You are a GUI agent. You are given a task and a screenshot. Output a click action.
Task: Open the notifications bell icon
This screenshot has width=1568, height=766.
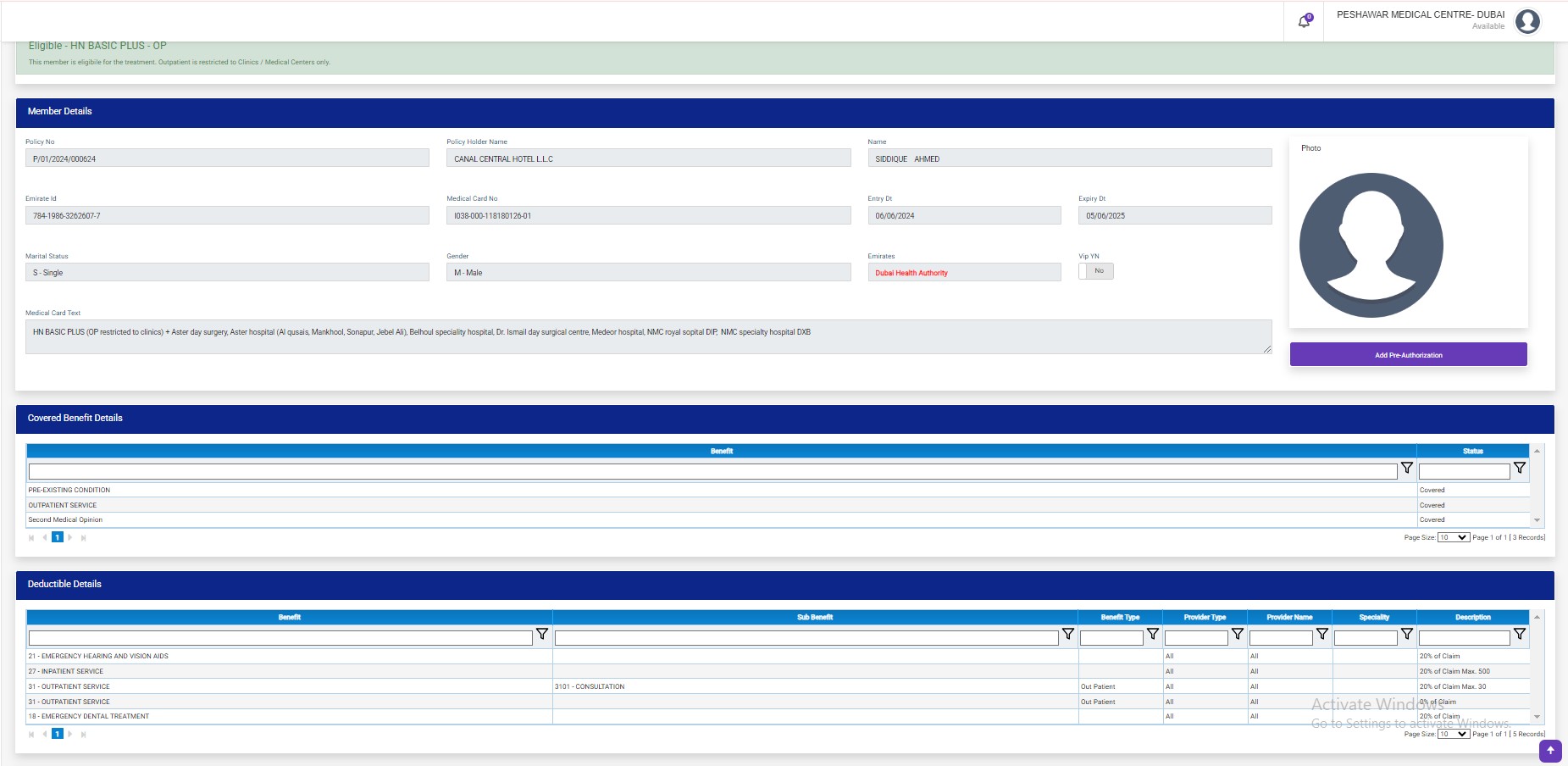(x=1304, y=21)
